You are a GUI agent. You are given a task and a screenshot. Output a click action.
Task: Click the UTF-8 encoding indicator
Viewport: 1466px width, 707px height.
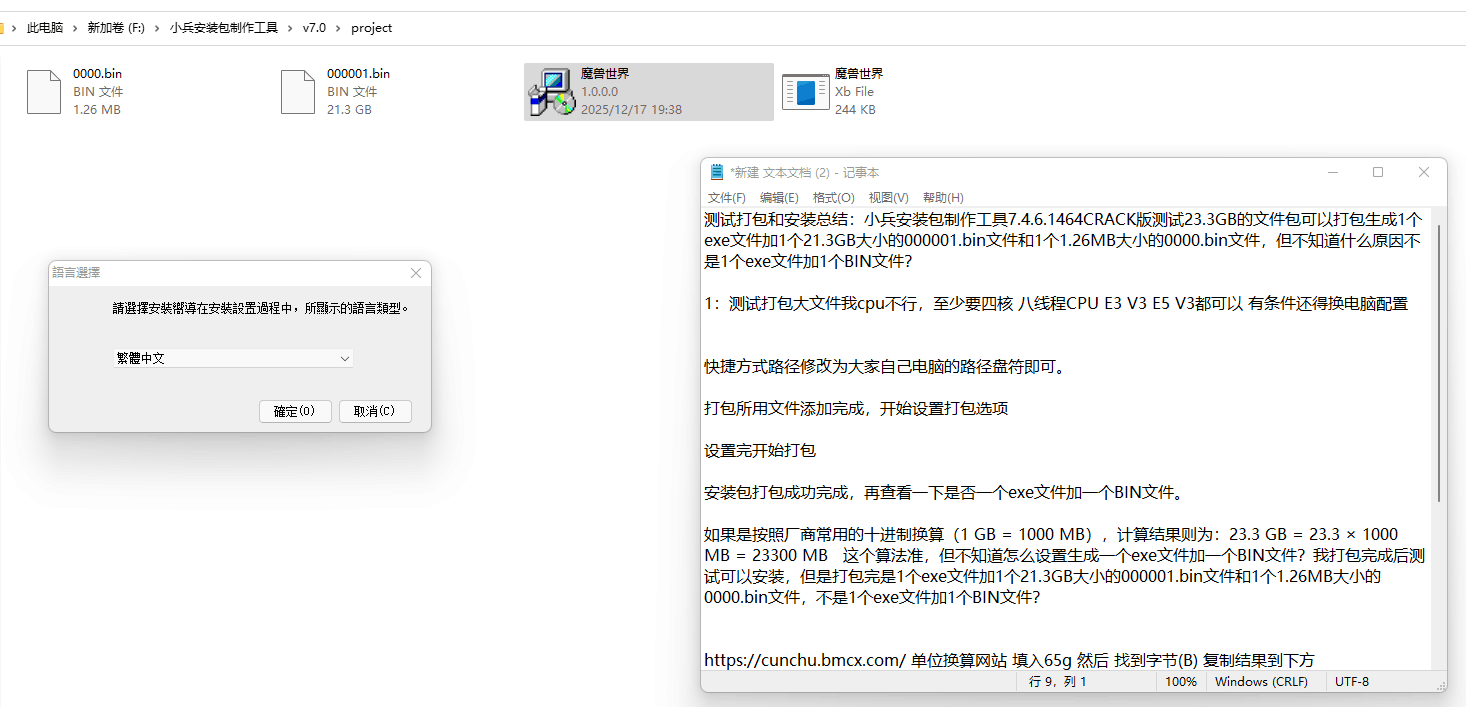pos(1352,681)
